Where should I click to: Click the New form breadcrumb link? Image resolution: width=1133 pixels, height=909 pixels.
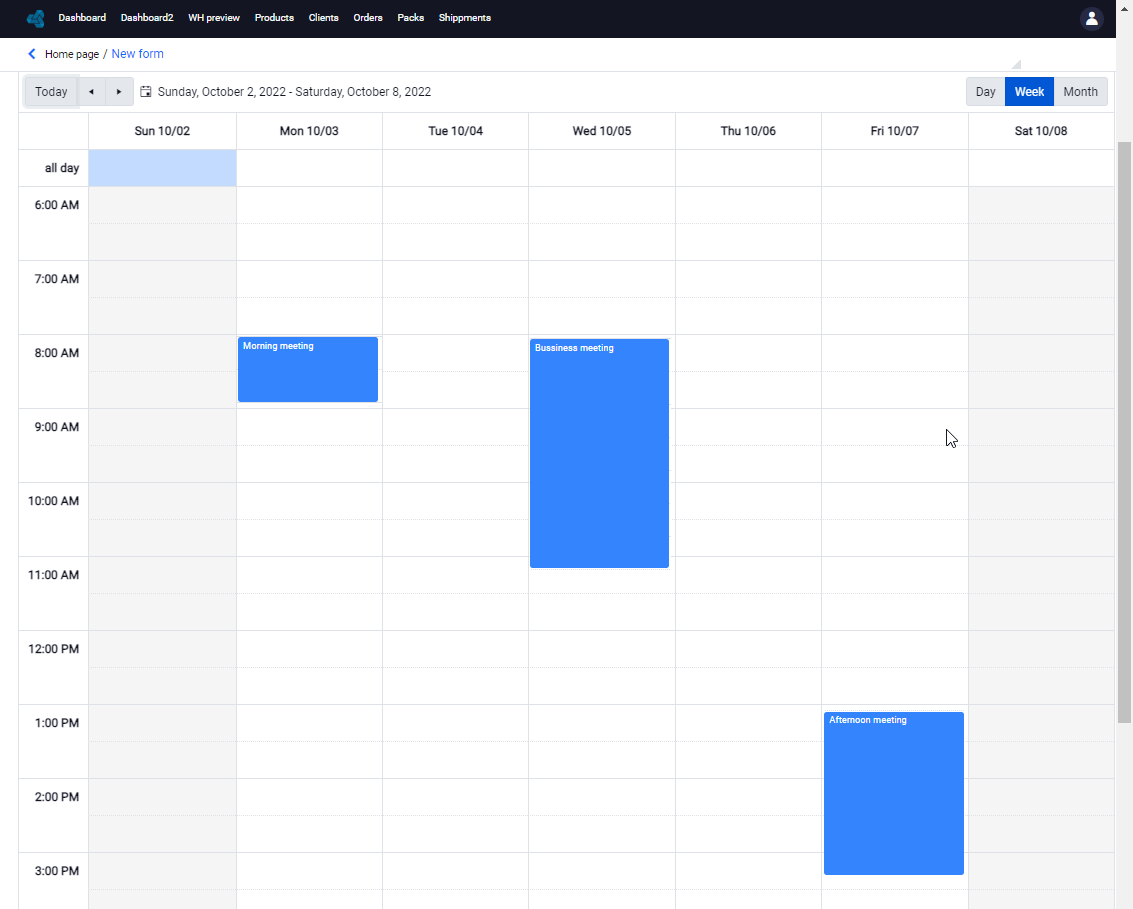pos(137,54)
